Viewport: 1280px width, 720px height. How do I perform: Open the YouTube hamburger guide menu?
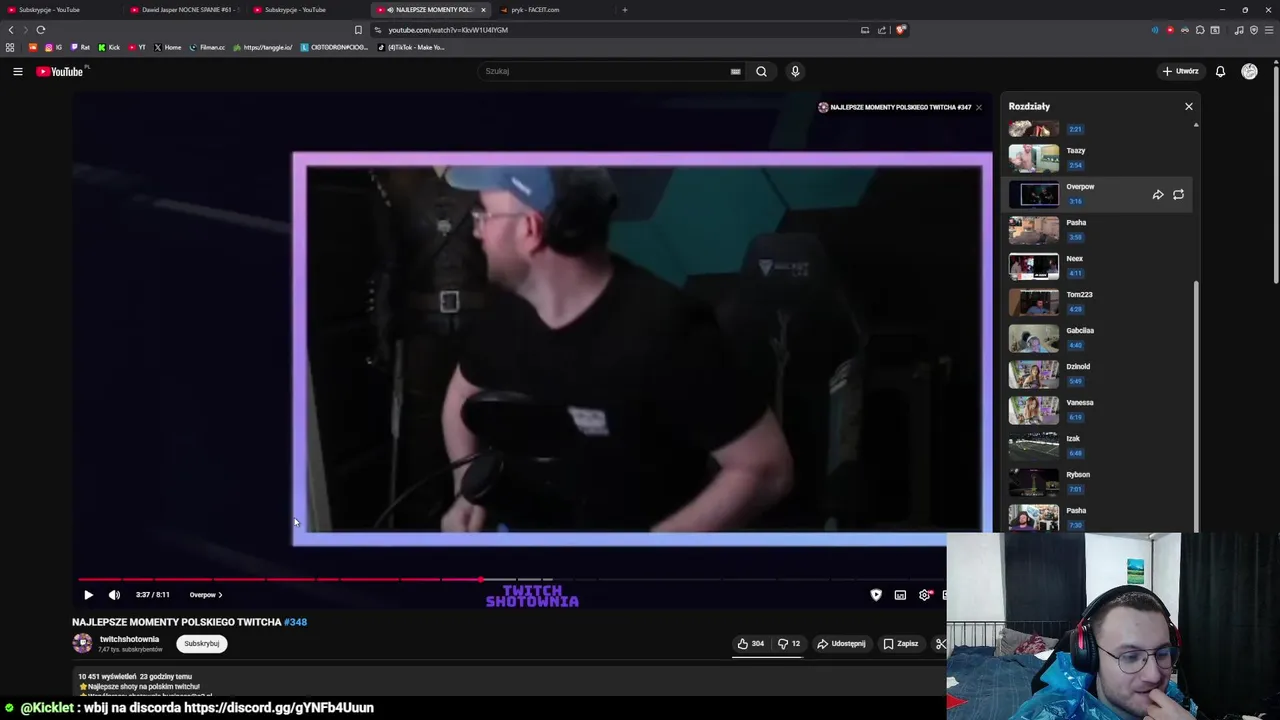[x=18, y=71]
